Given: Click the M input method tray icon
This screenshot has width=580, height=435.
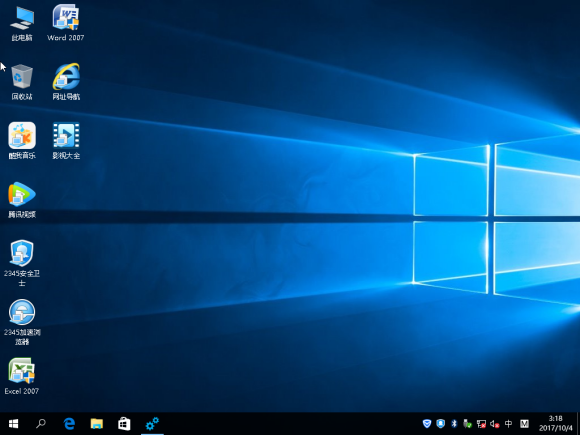Looking at the screenshot, I should click(x=524, y=424).
